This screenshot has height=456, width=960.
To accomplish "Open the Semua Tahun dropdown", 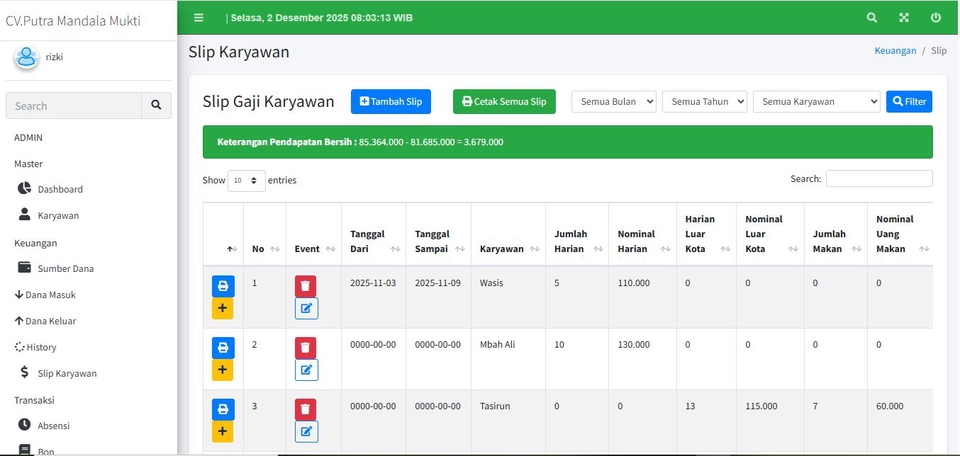I will pyautogui.click(x=704, y=102).
